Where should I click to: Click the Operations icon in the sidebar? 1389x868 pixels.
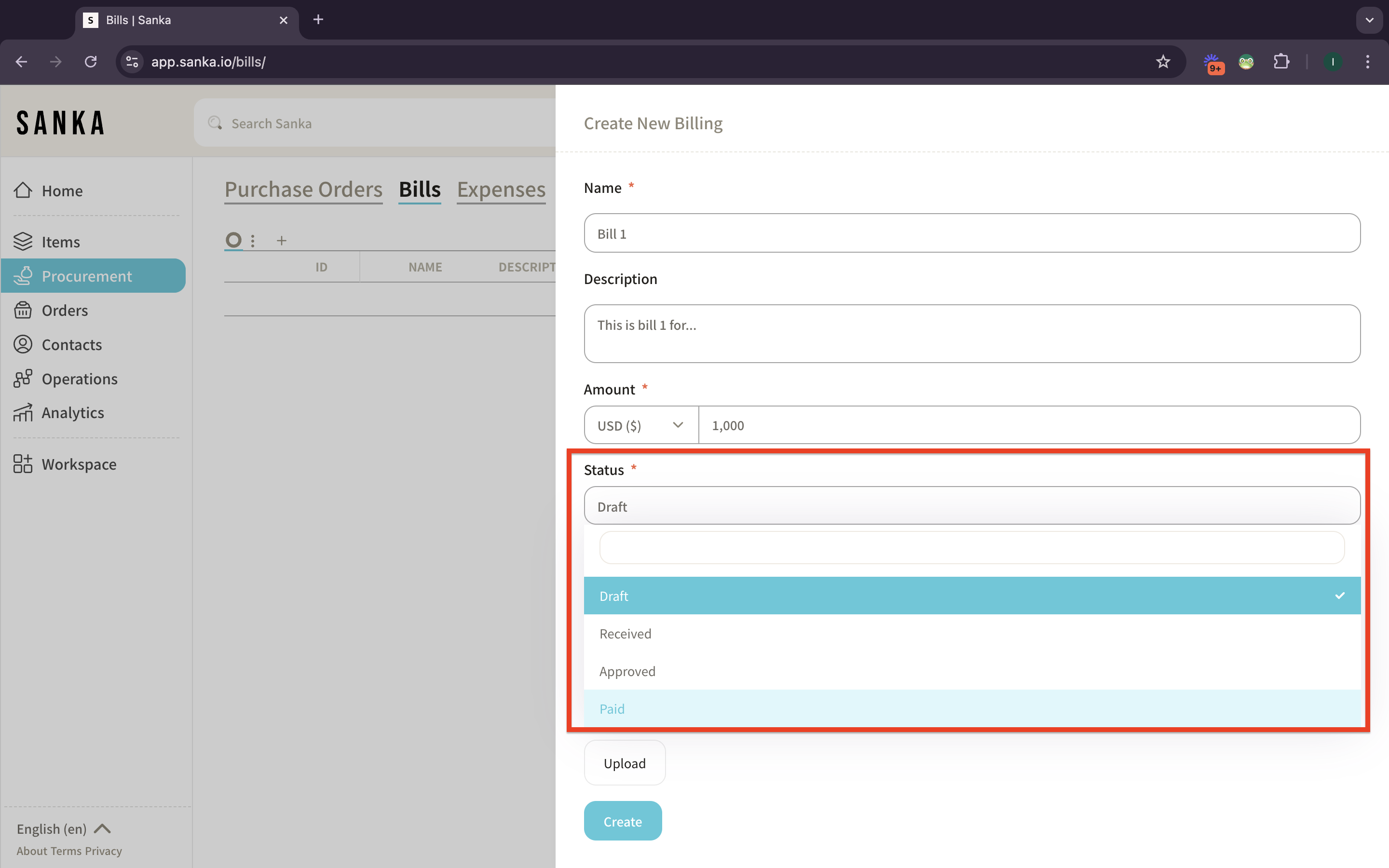click(23, 379)
